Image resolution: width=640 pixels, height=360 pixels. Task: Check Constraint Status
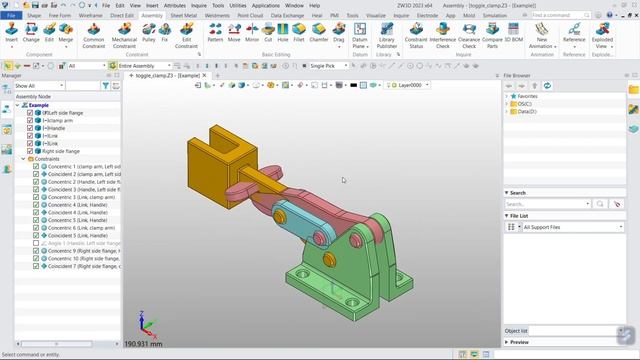(416, 35)
